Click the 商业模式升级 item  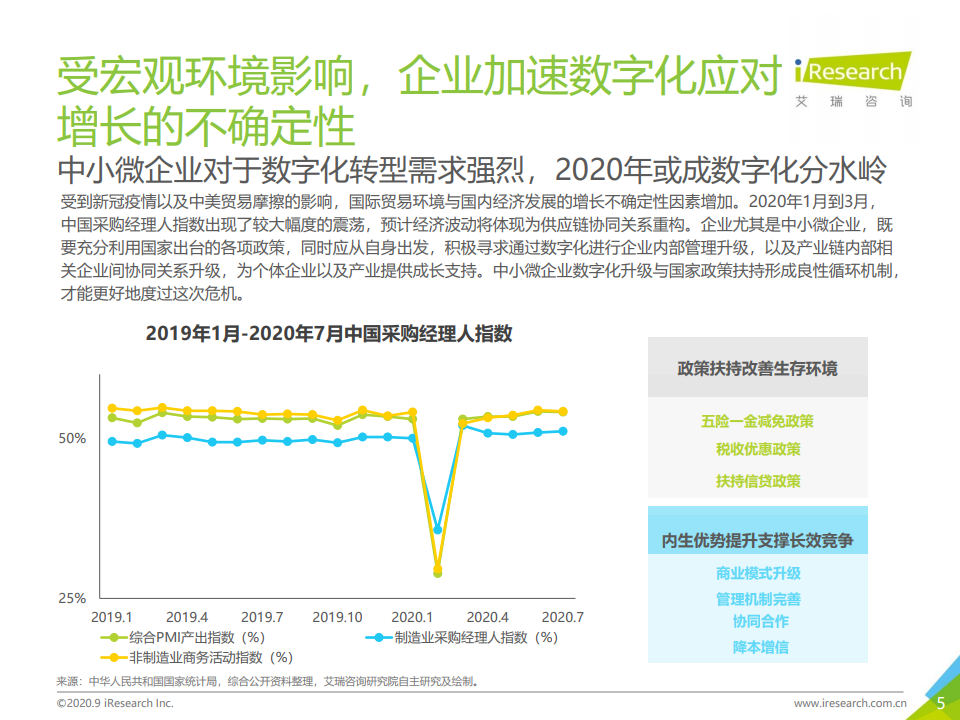[758, 573]
